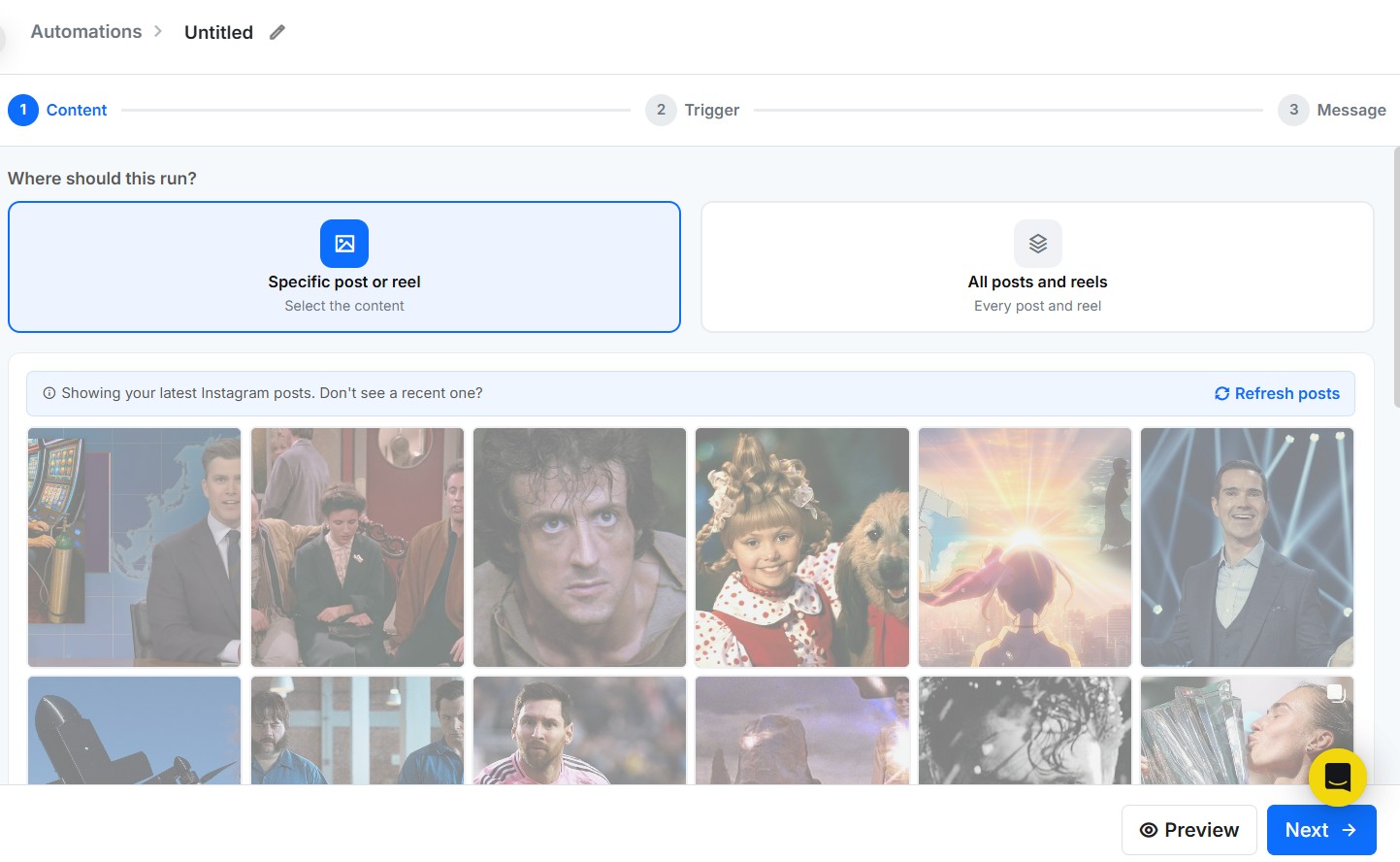Click the image icon in Specific post card
1400x862 pixels.
[344, 244]
